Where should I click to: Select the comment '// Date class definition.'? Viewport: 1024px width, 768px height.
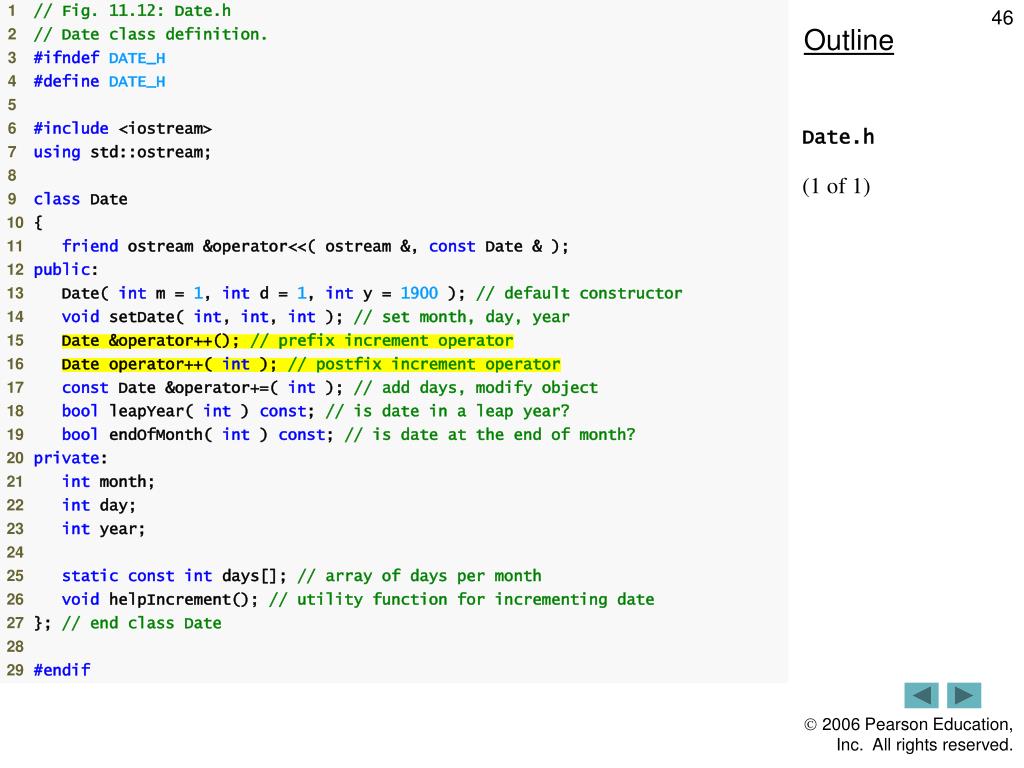coord(150,35)
